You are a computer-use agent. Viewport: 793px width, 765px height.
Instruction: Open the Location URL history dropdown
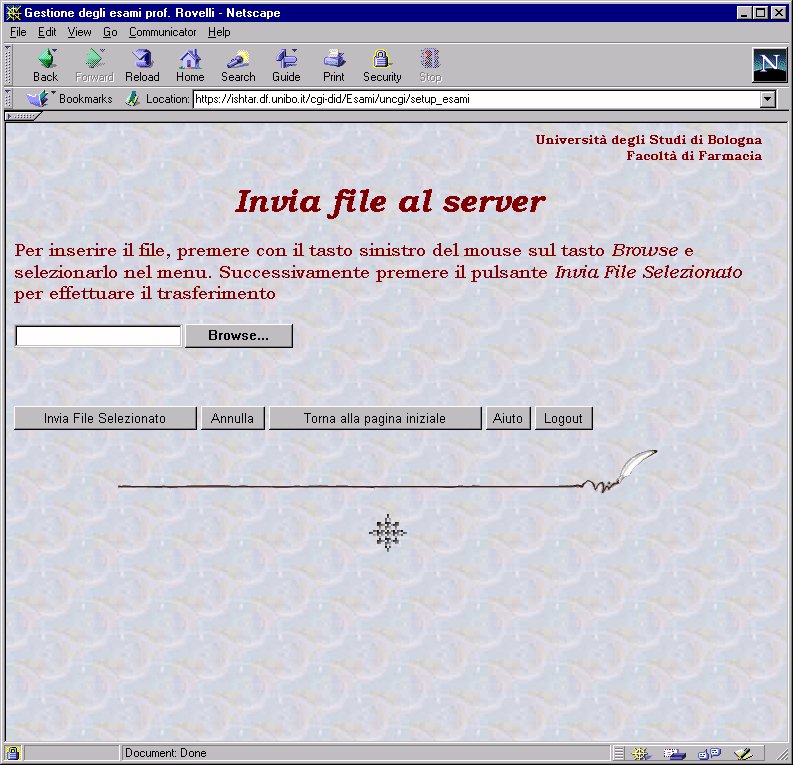pos(768,99)
